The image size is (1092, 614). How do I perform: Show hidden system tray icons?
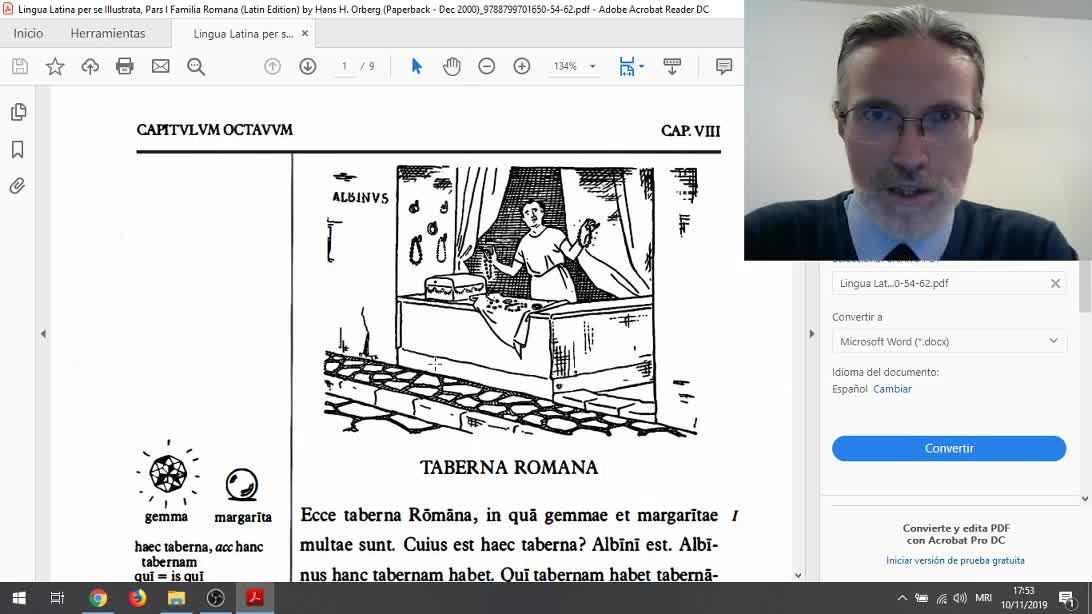(902, 598)
